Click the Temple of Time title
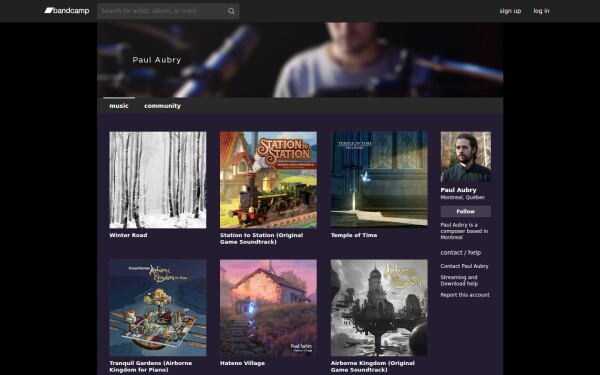Viewport: 600px width, 375px height. (354, 235)
